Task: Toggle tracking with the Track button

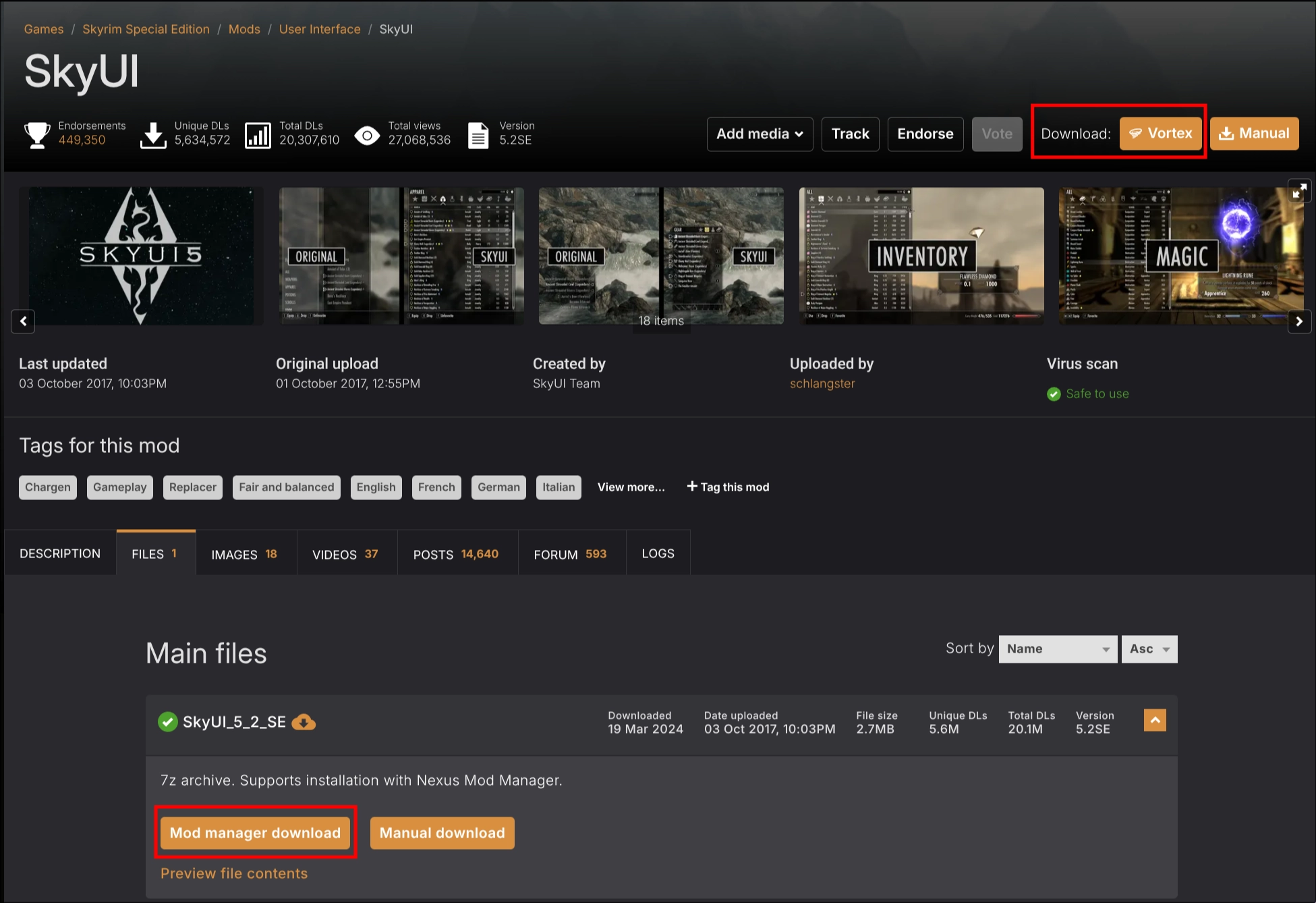Action: click(850, 134)
